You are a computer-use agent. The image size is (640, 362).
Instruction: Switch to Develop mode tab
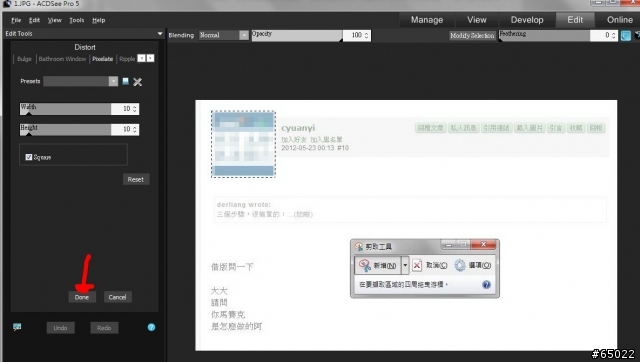(x=527, y=20)
